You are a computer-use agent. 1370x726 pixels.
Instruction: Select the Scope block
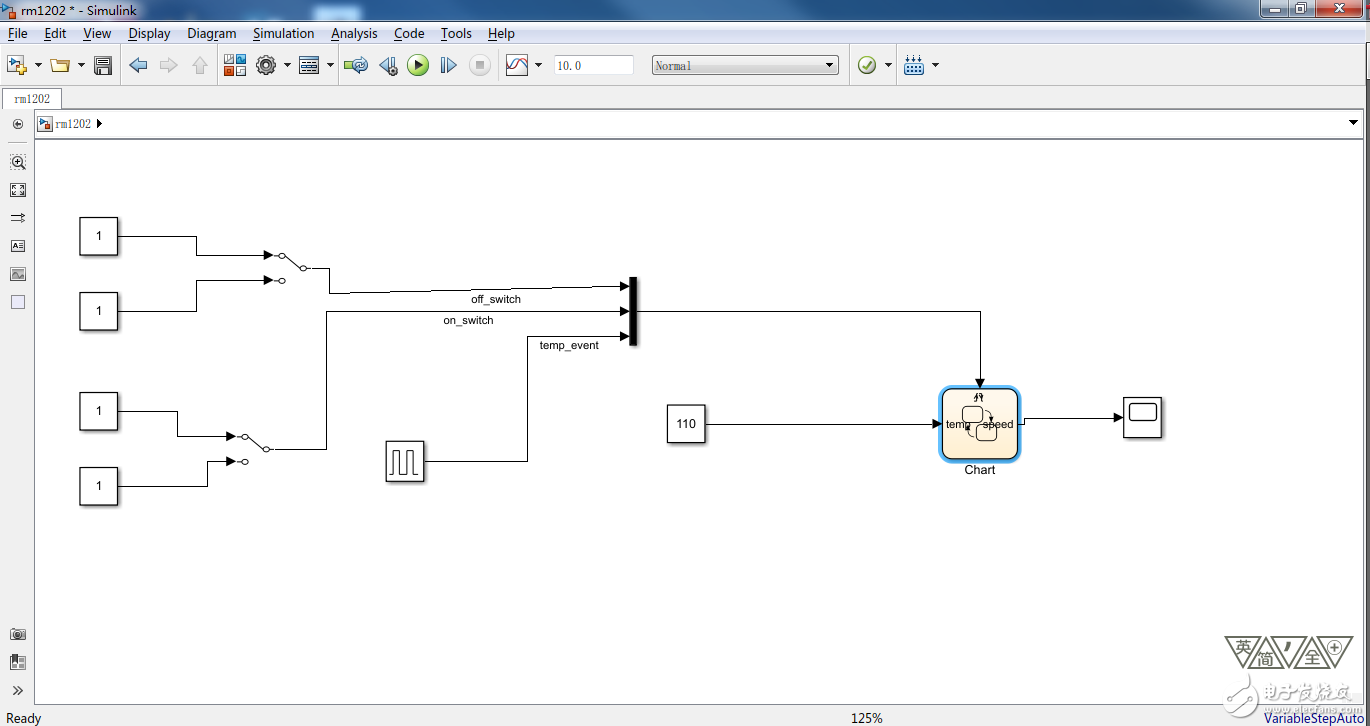[1142, 417]
